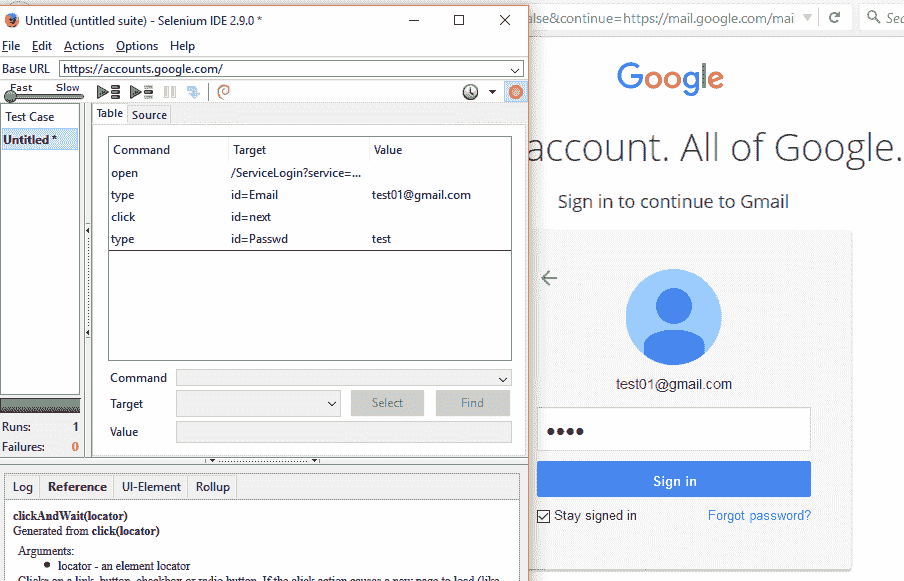The width and height of the screenshot is (904, 581).
Task: Collapse test case pane upper splitter arrow
Action: (x=88, y=231)
